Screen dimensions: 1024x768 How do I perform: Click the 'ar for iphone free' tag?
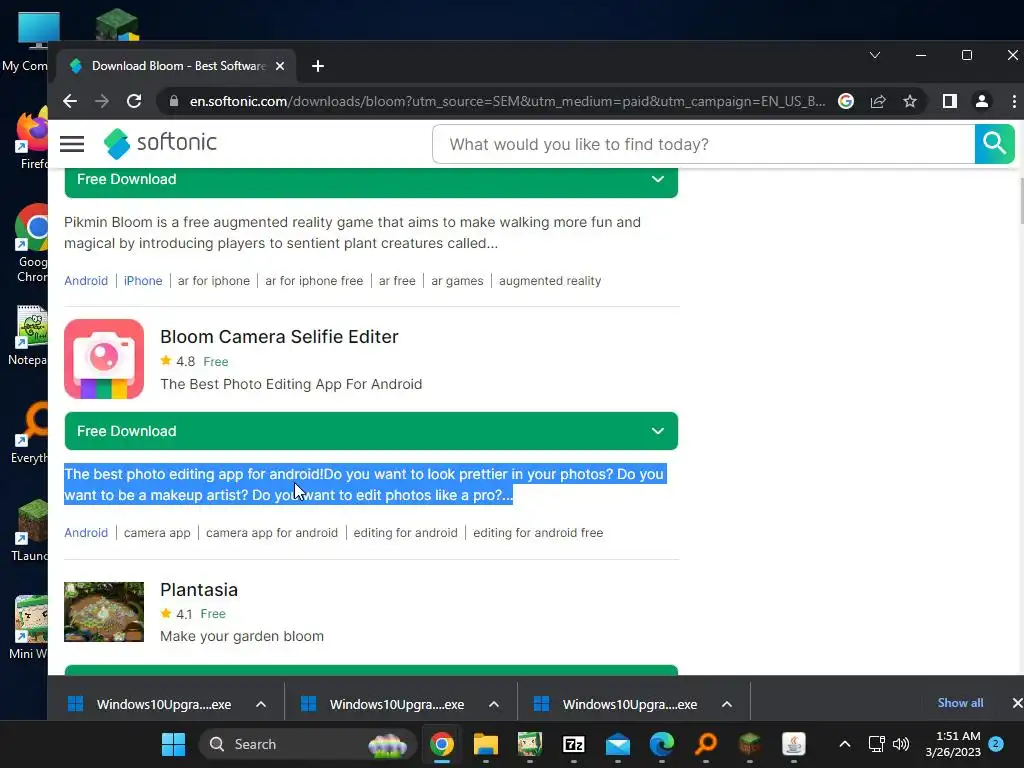point(314,281)
